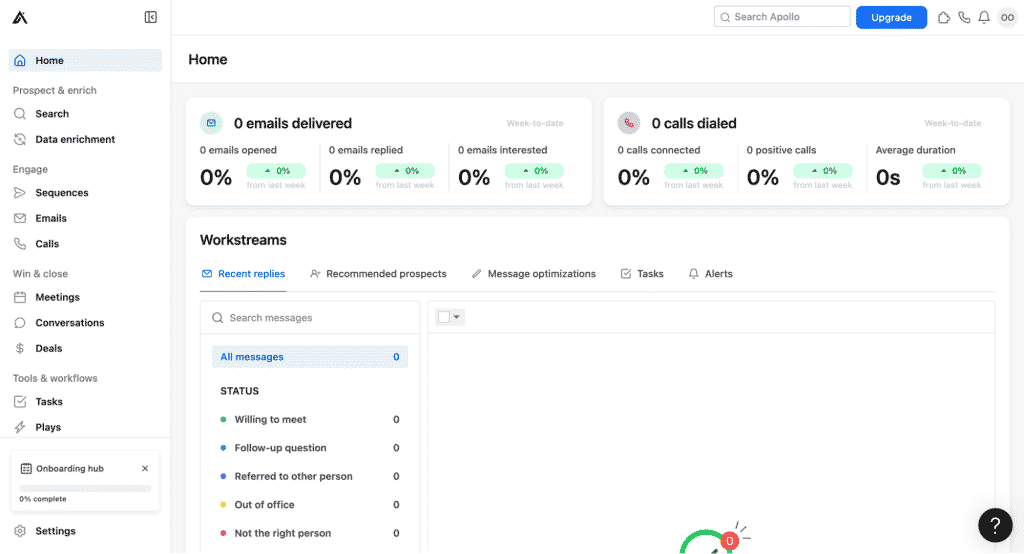
Task: Click the 0% badge under emails opened
Action: 276,171
